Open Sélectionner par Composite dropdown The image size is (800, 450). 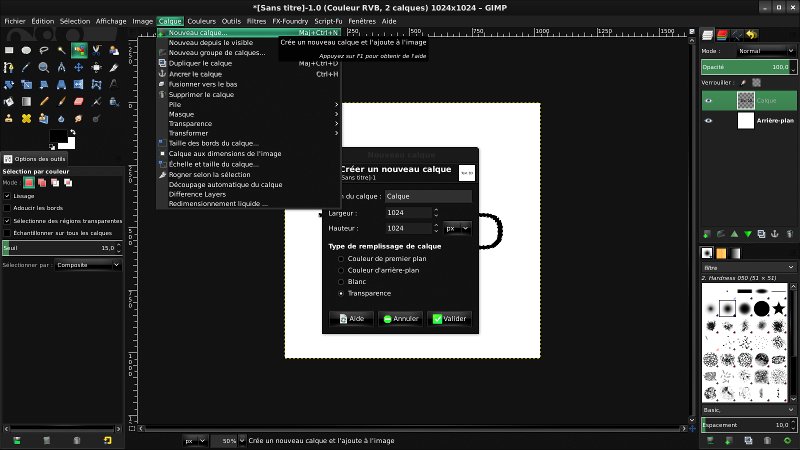88,265
